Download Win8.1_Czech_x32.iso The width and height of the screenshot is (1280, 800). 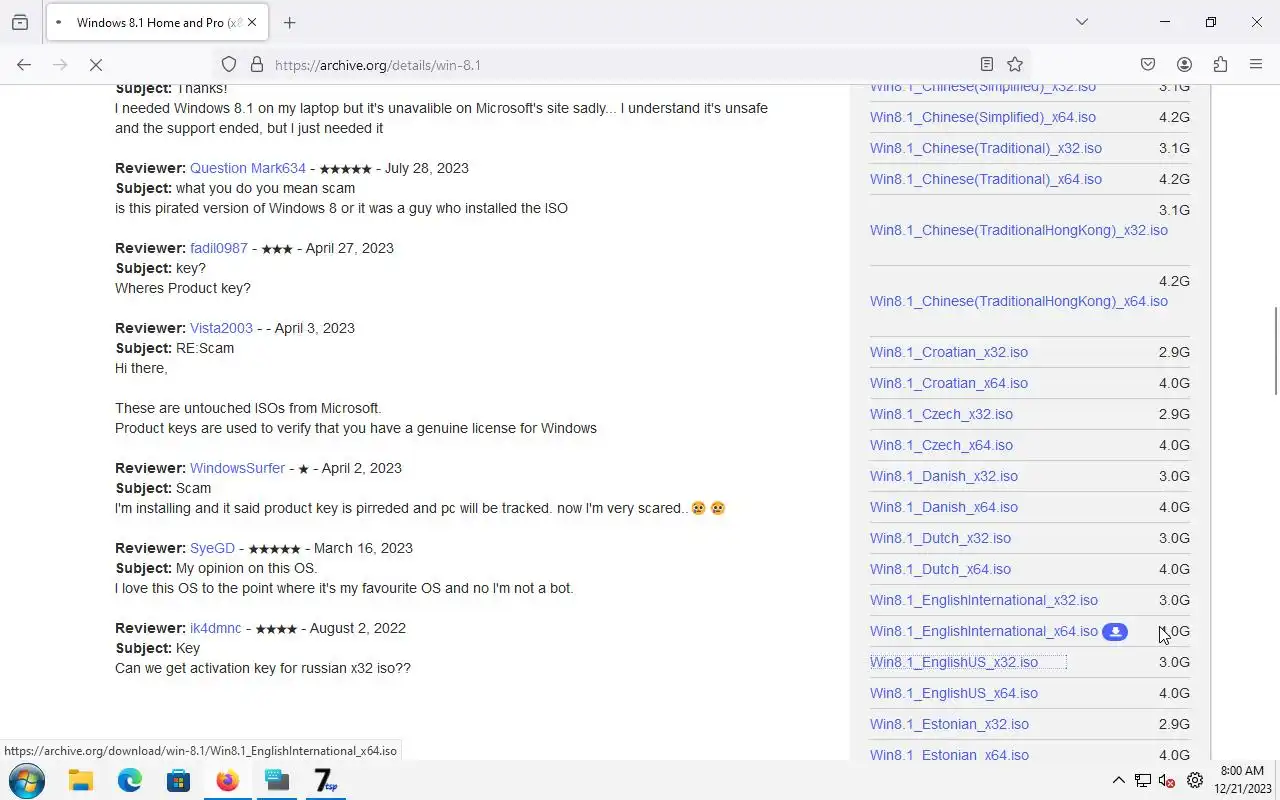coord(941,414)
